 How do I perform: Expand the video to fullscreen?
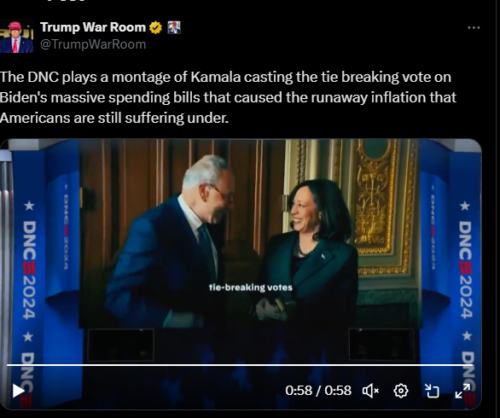tap(463, 391)
